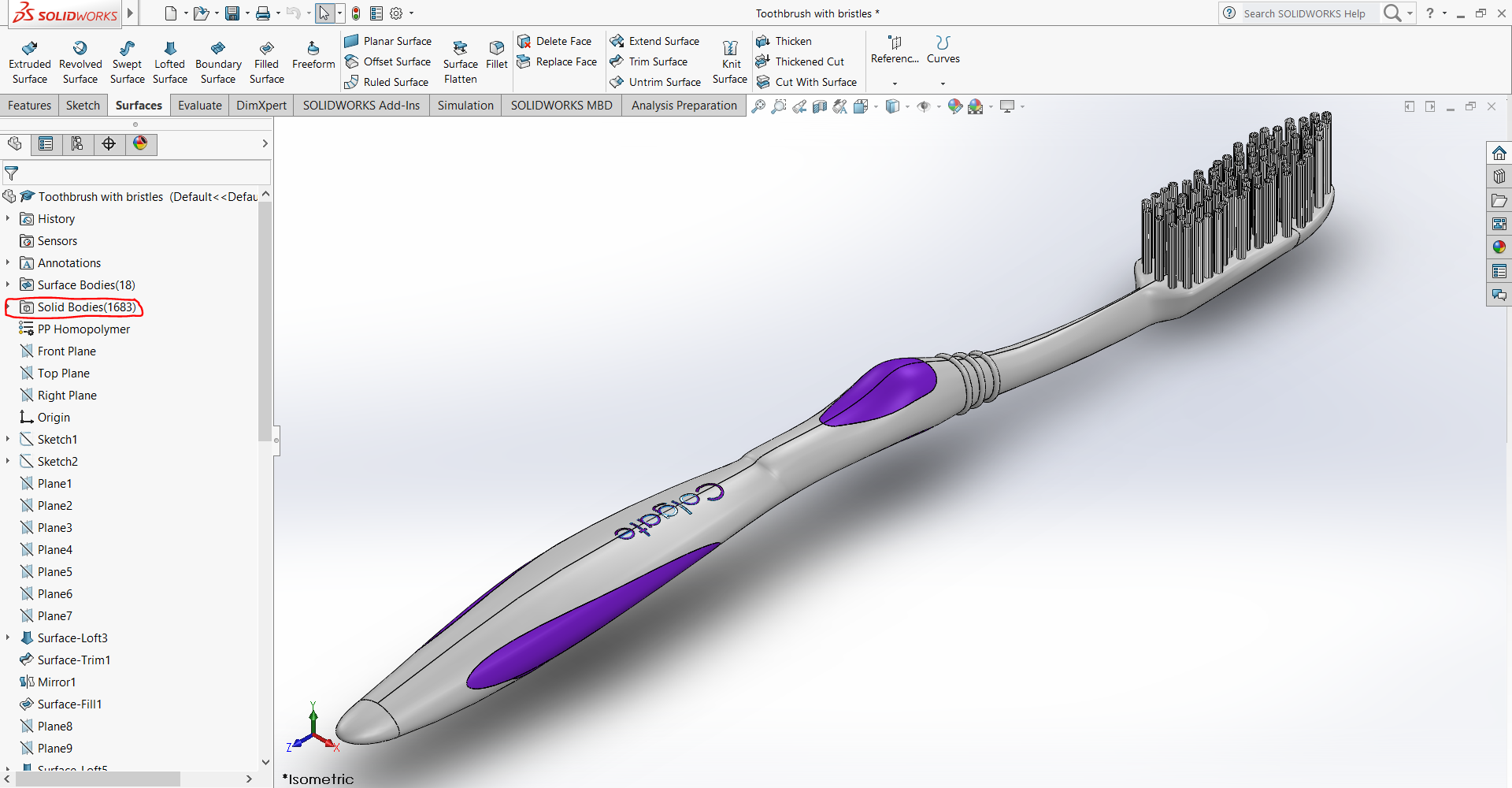Click the Delete Face command
The image size is (1512, 788).
(554, 41)
